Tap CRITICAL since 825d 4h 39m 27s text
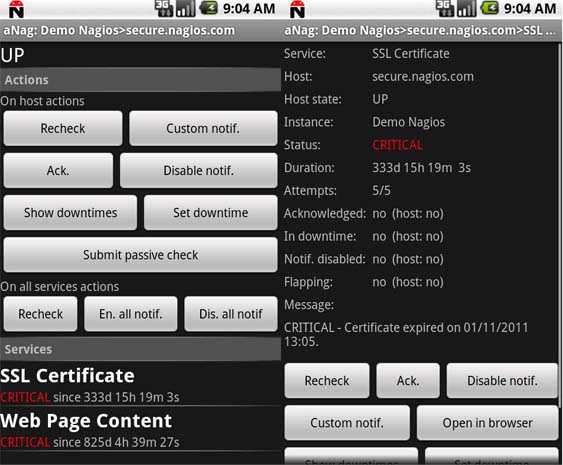This screenshot has width=563, height=465. 90,442
